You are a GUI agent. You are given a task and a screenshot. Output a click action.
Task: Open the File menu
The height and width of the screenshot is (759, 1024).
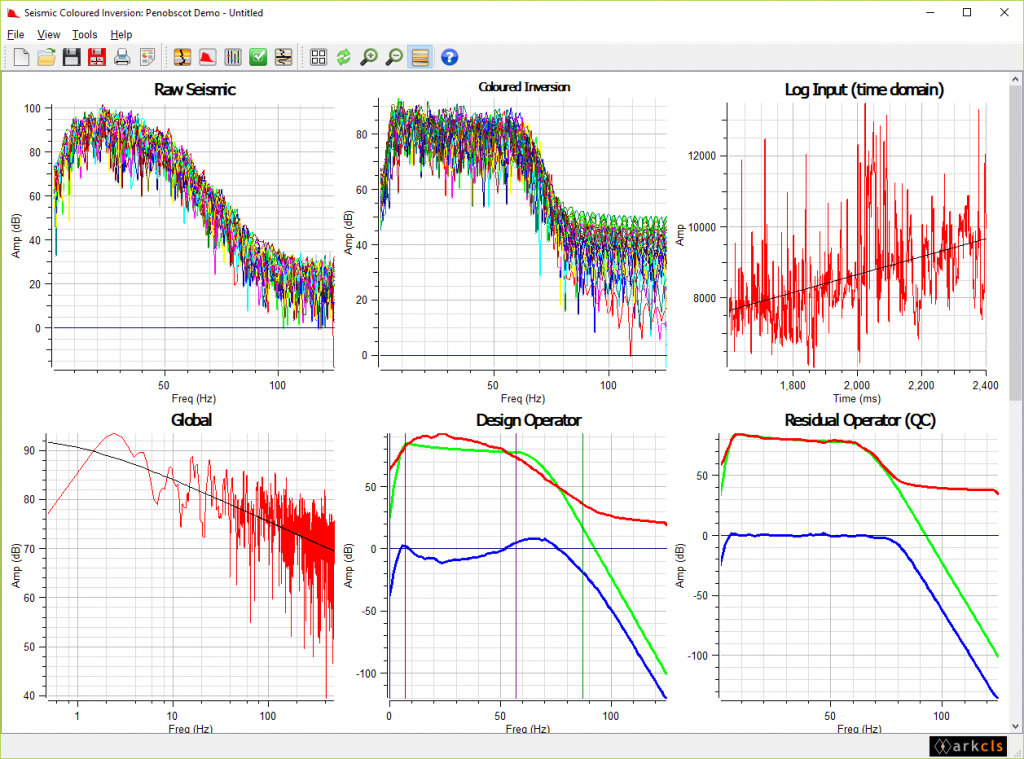pos(15,34)
